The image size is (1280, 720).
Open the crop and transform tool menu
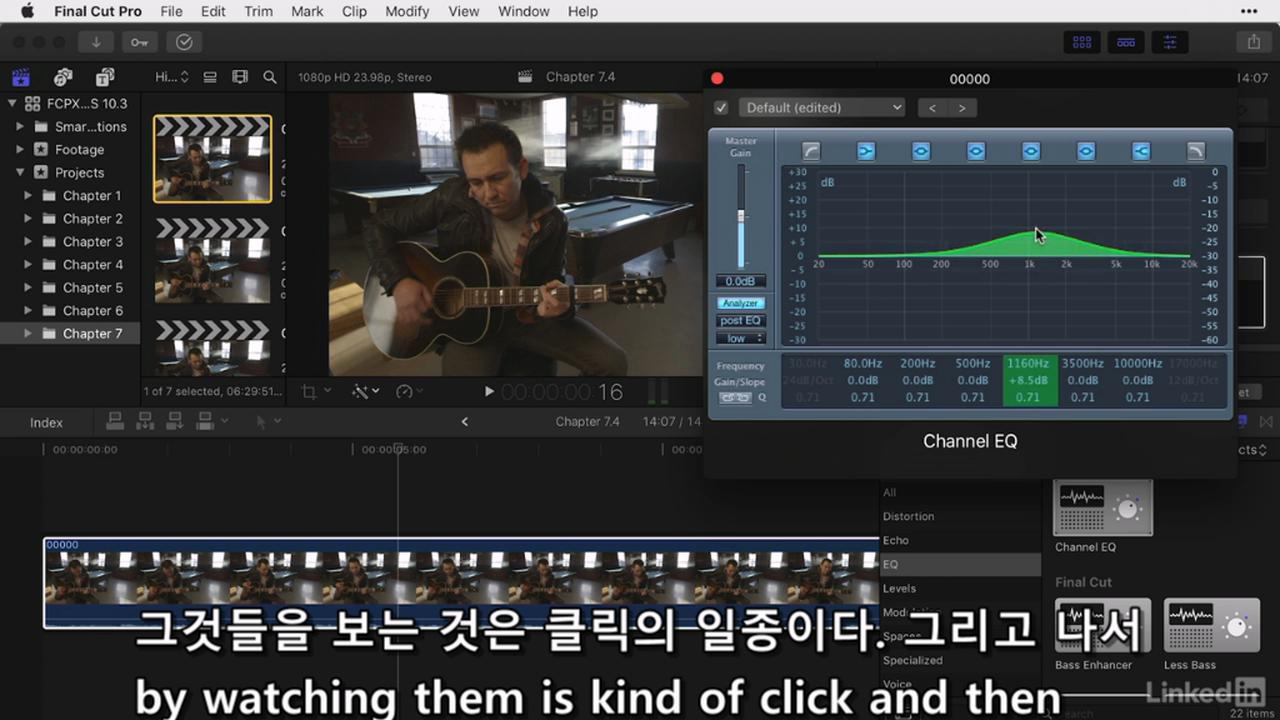coord(316,391)
